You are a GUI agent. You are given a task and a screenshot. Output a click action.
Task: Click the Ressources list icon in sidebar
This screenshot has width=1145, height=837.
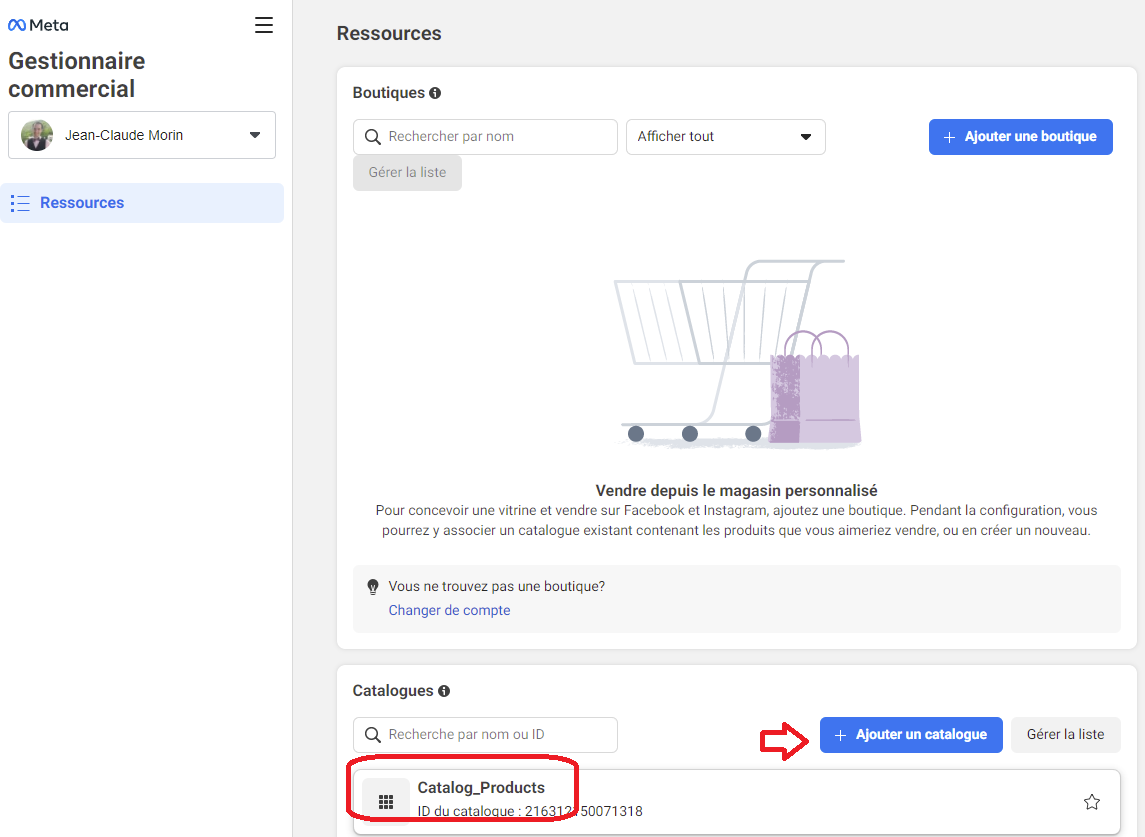[x=20, y=203]
